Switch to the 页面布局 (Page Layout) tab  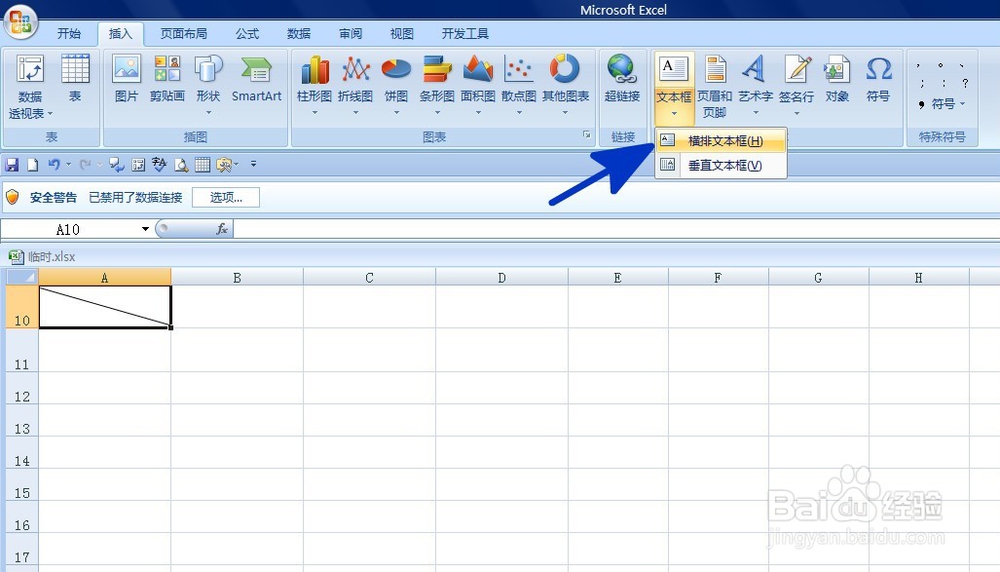click(x=184, y=33)
